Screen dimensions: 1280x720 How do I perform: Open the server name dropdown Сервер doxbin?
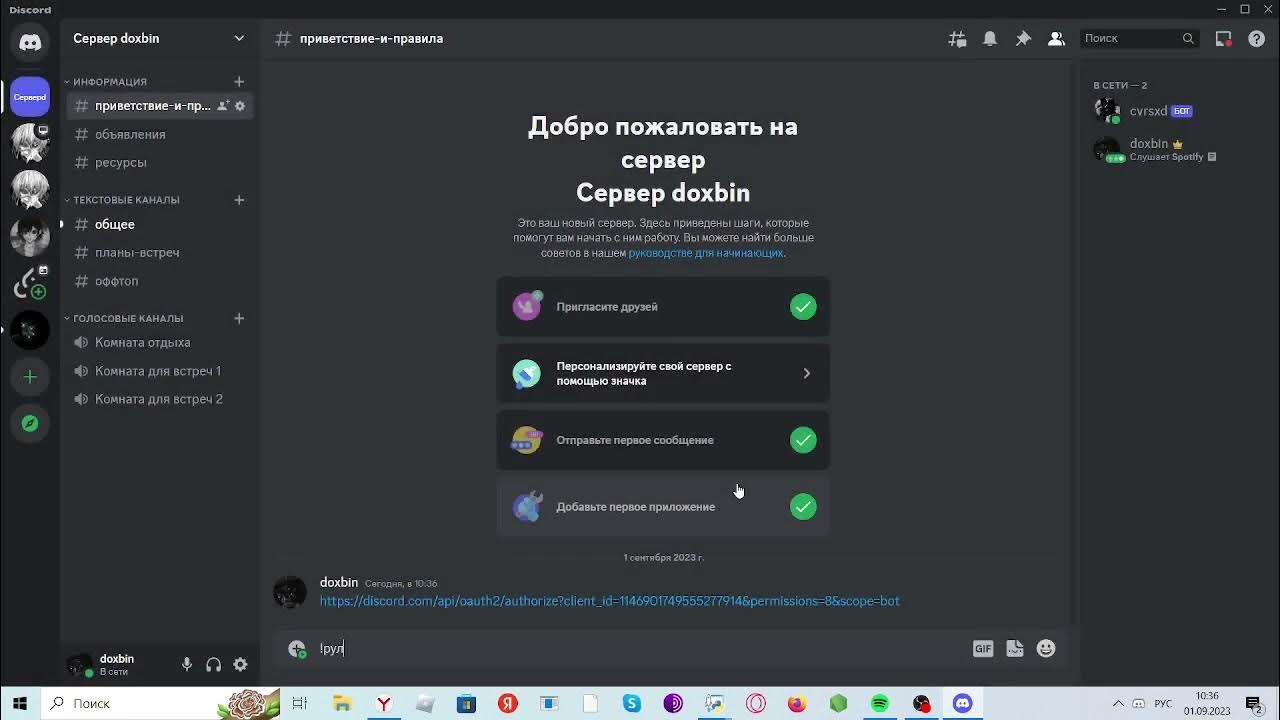coord(159,38)
